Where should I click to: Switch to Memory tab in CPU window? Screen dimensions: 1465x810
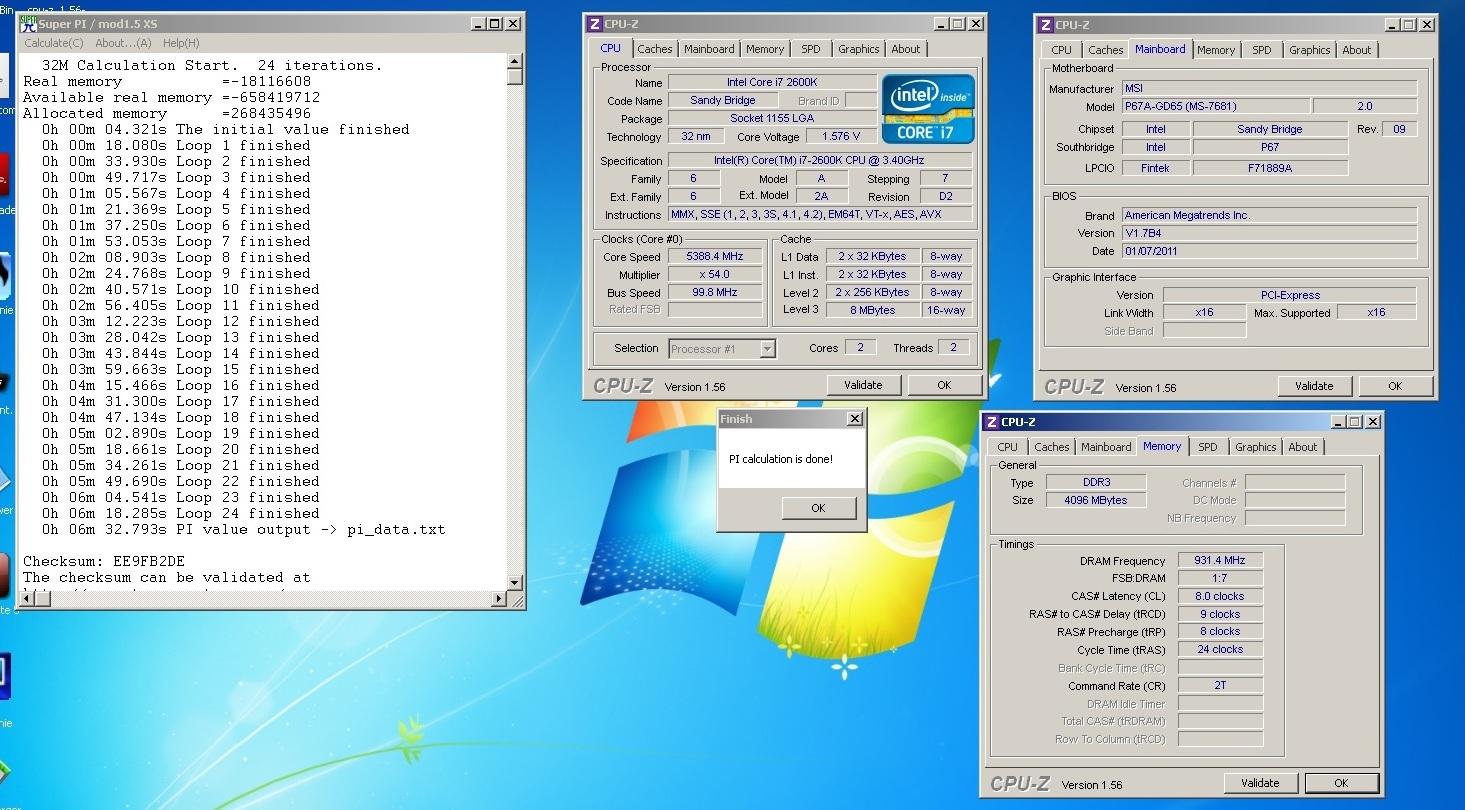(765, 49)
